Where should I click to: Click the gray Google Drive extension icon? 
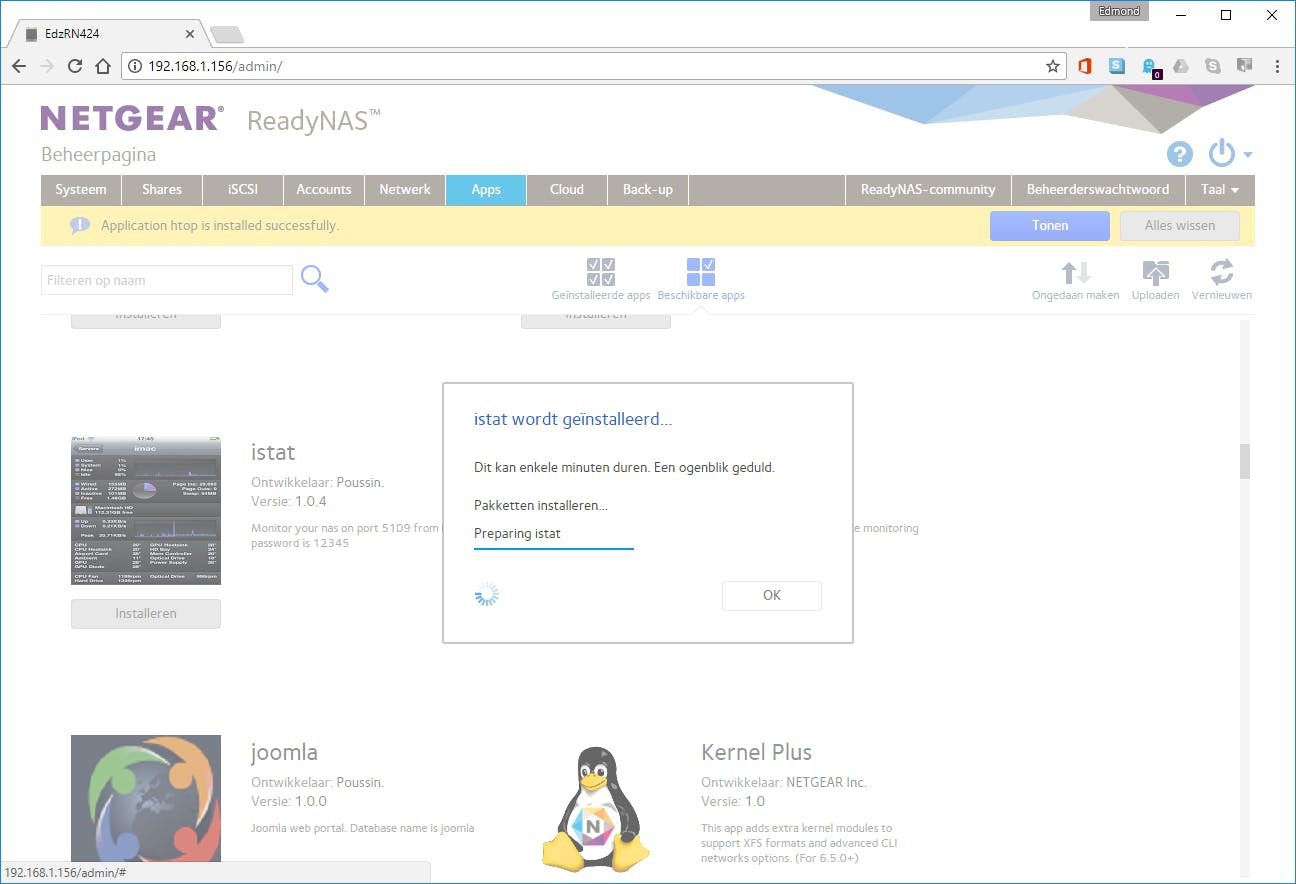[x=1181, y=66]
